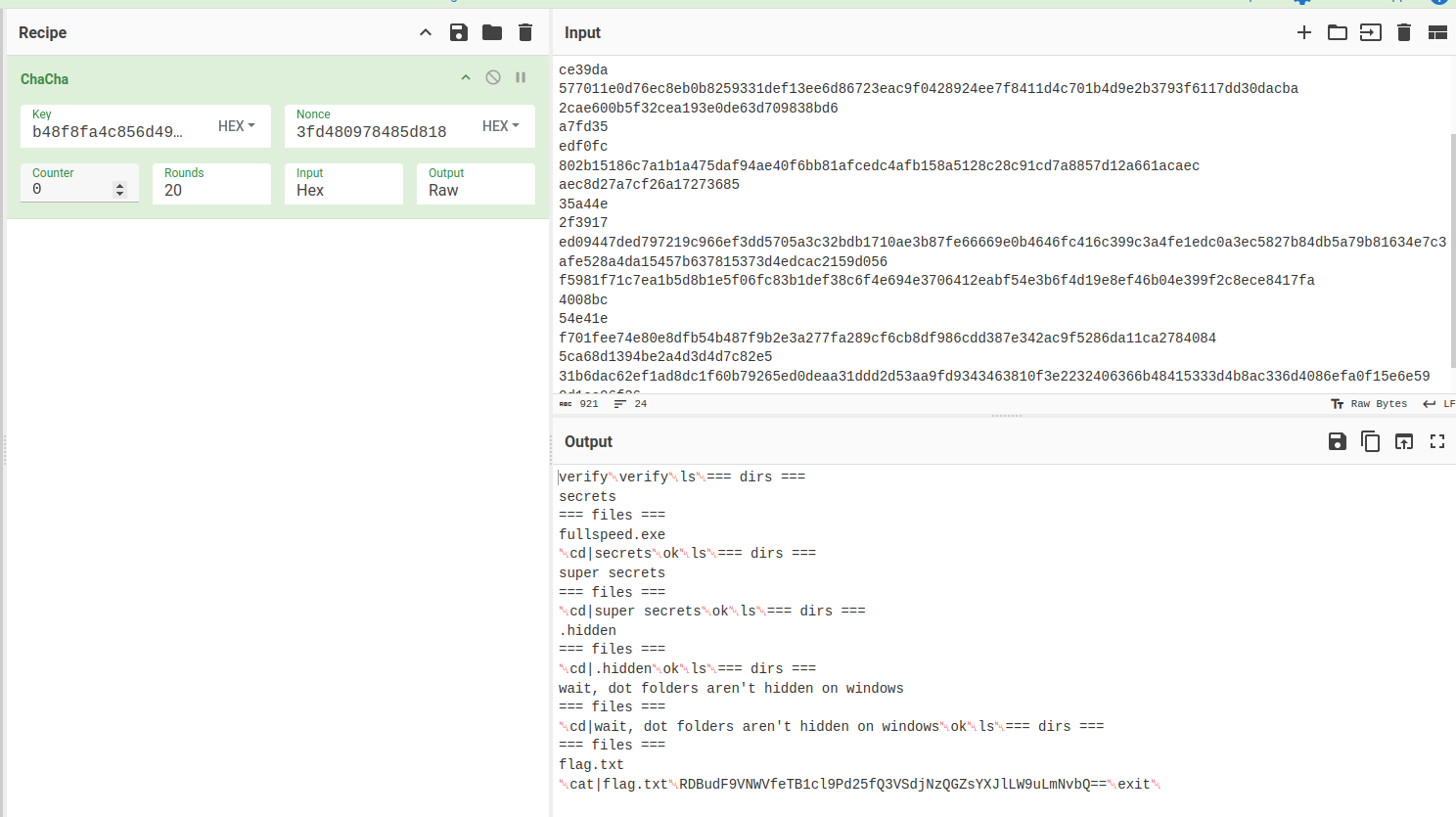The width and height of the screenshot is (1456, 817).
Task: Open Nonce HEX format dropdown
Action: (x=501, y=126)
